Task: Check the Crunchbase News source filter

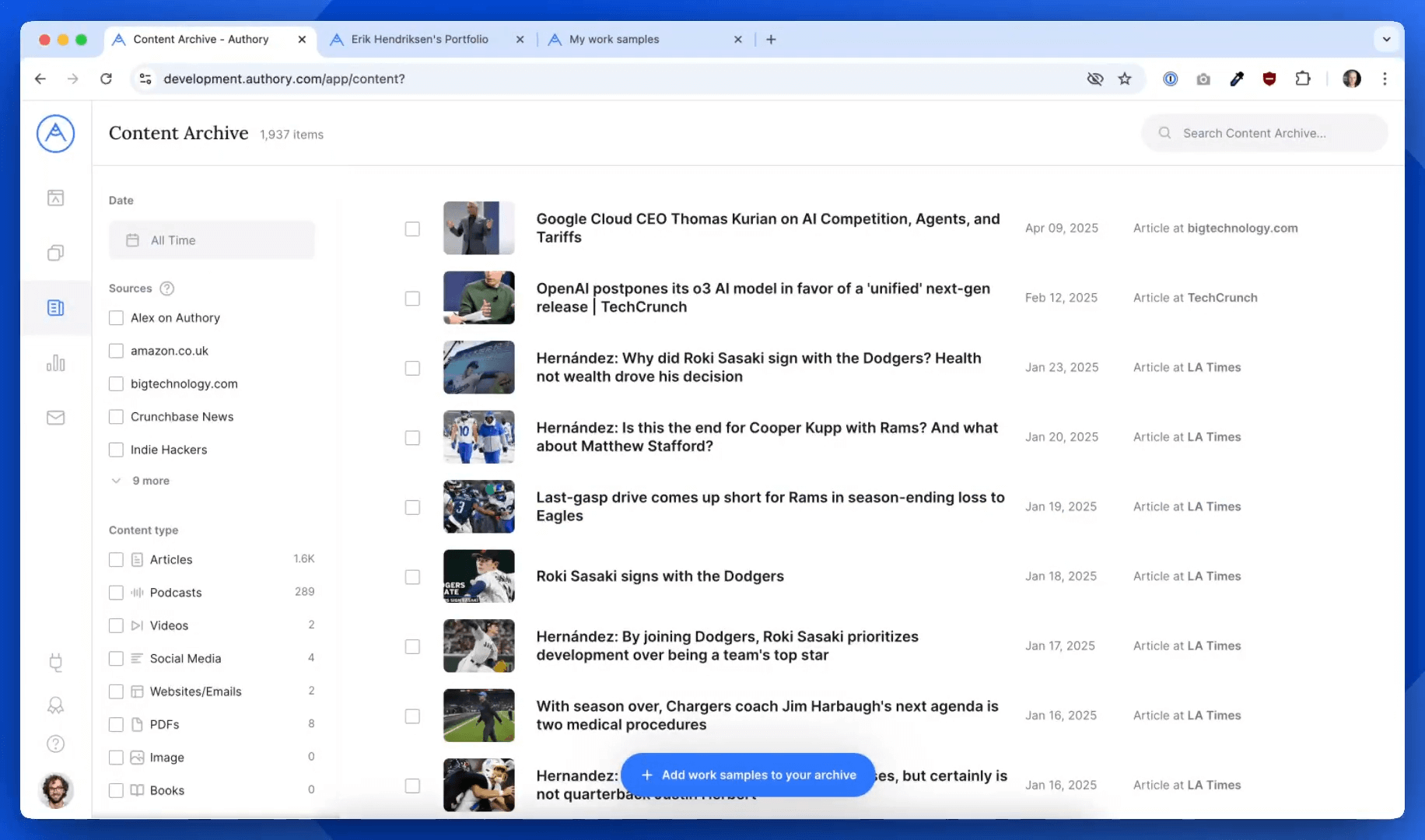Action: [116, 417]
